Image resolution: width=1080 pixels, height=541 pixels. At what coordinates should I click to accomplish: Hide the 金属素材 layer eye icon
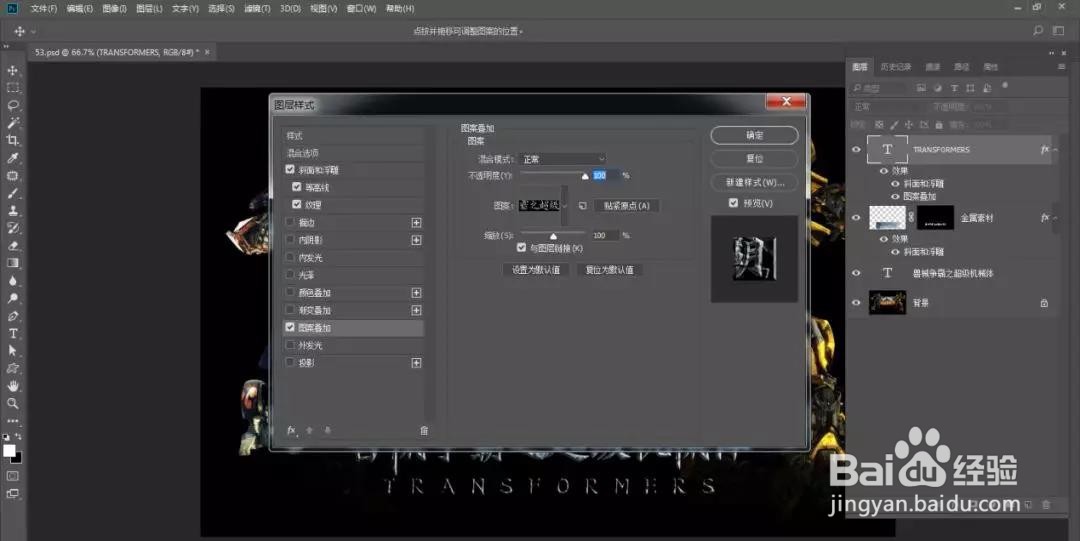point(856,218)
